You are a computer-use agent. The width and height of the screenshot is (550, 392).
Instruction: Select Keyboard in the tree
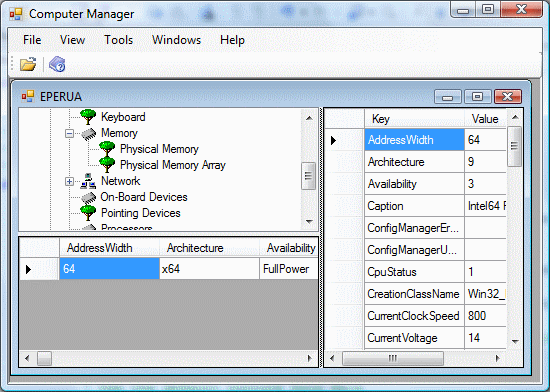click(x=123, y=117)
